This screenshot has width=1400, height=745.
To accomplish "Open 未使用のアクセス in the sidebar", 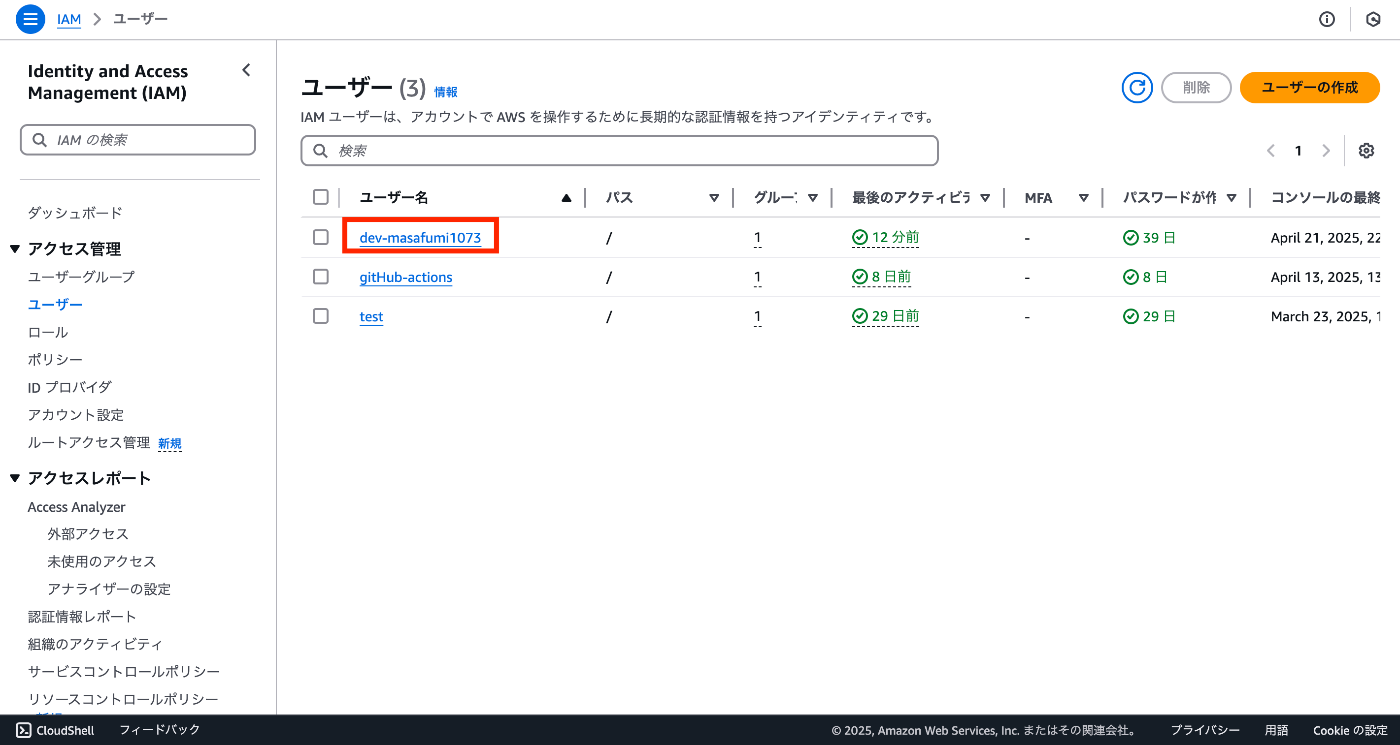I will pyautogui.click(x=102, y=561).
